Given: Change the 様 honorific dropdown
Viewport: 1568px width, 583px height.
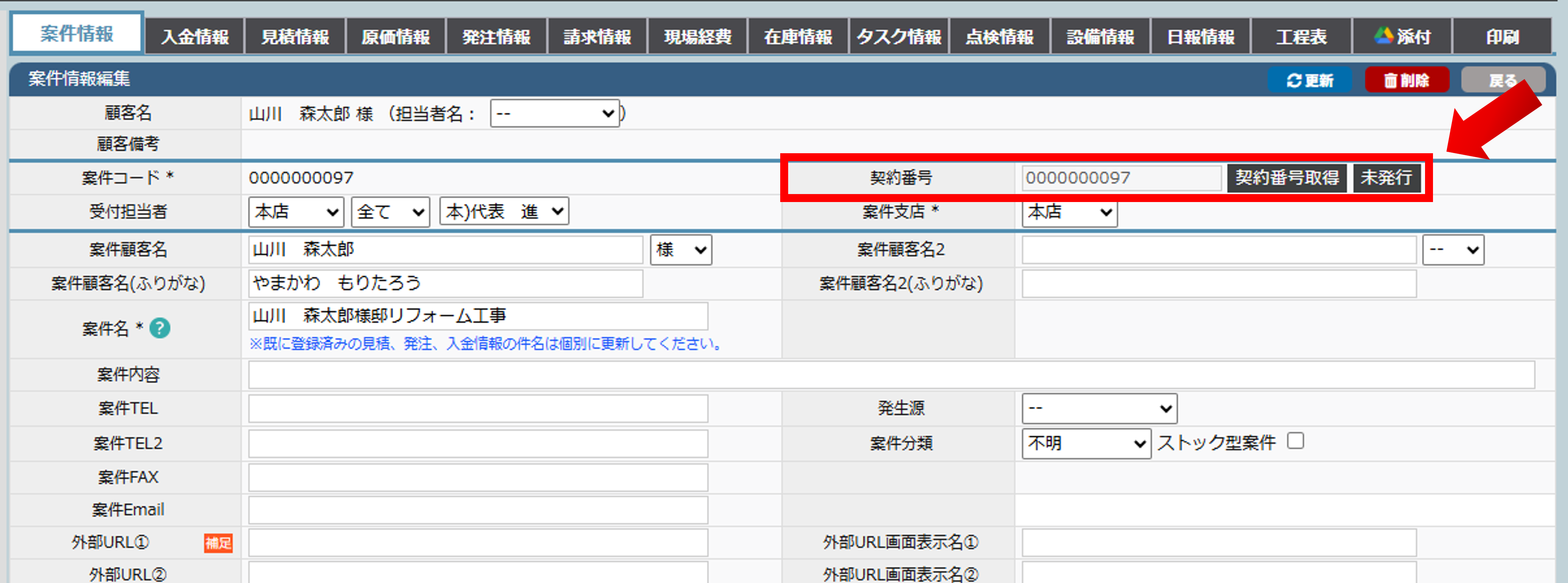Looking at the screenshot, I should coord(680,250).
